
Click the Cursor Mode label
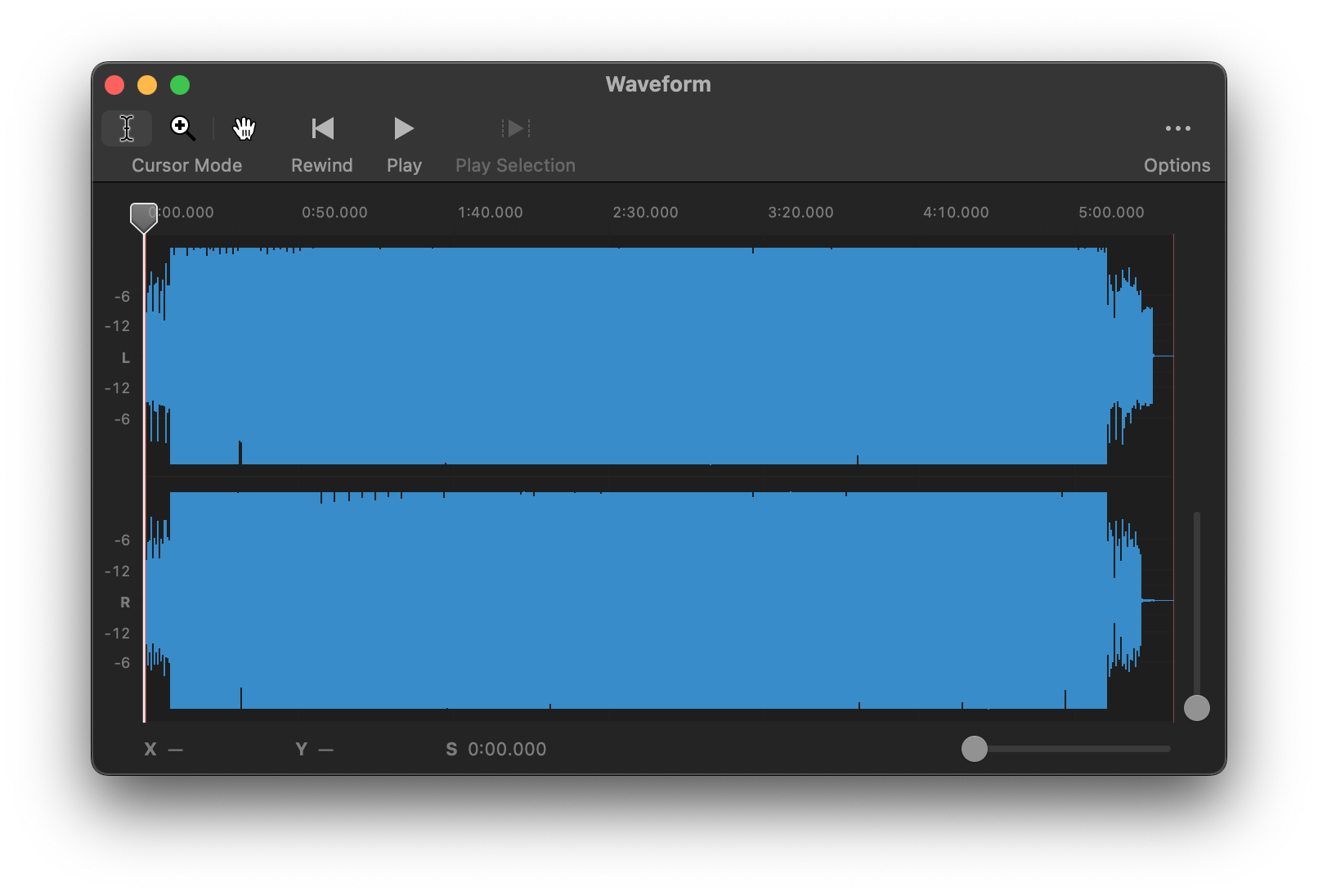[186, 165]
